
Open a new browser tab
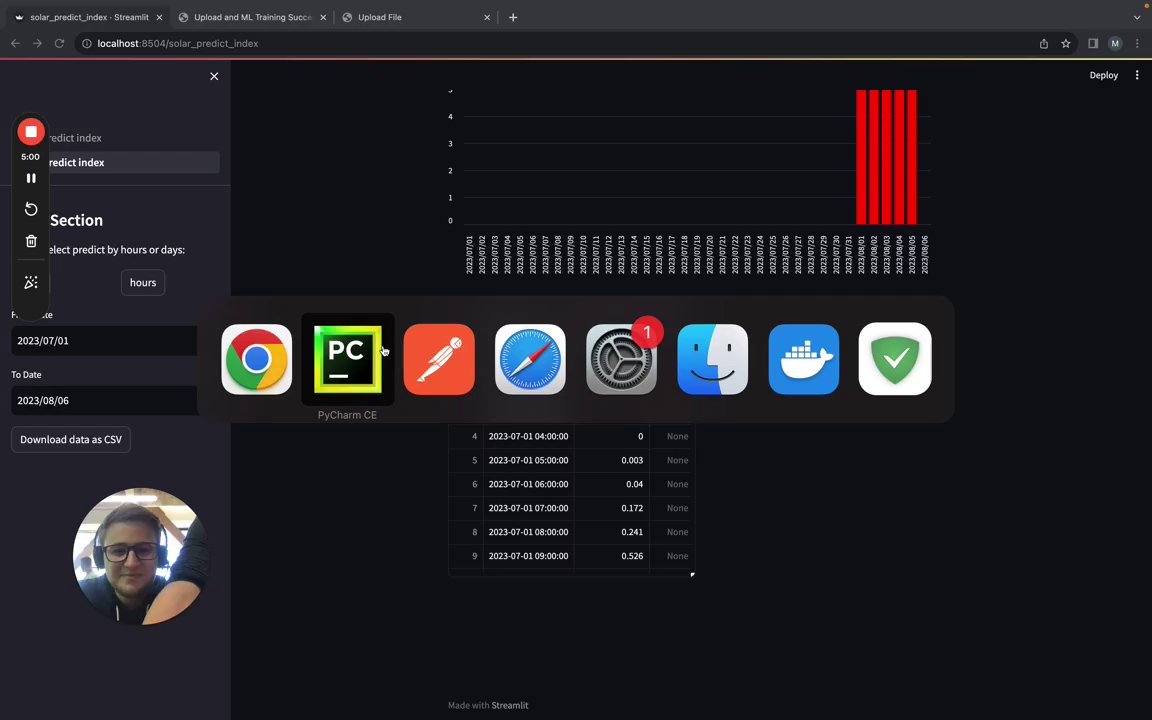(513, 17)
